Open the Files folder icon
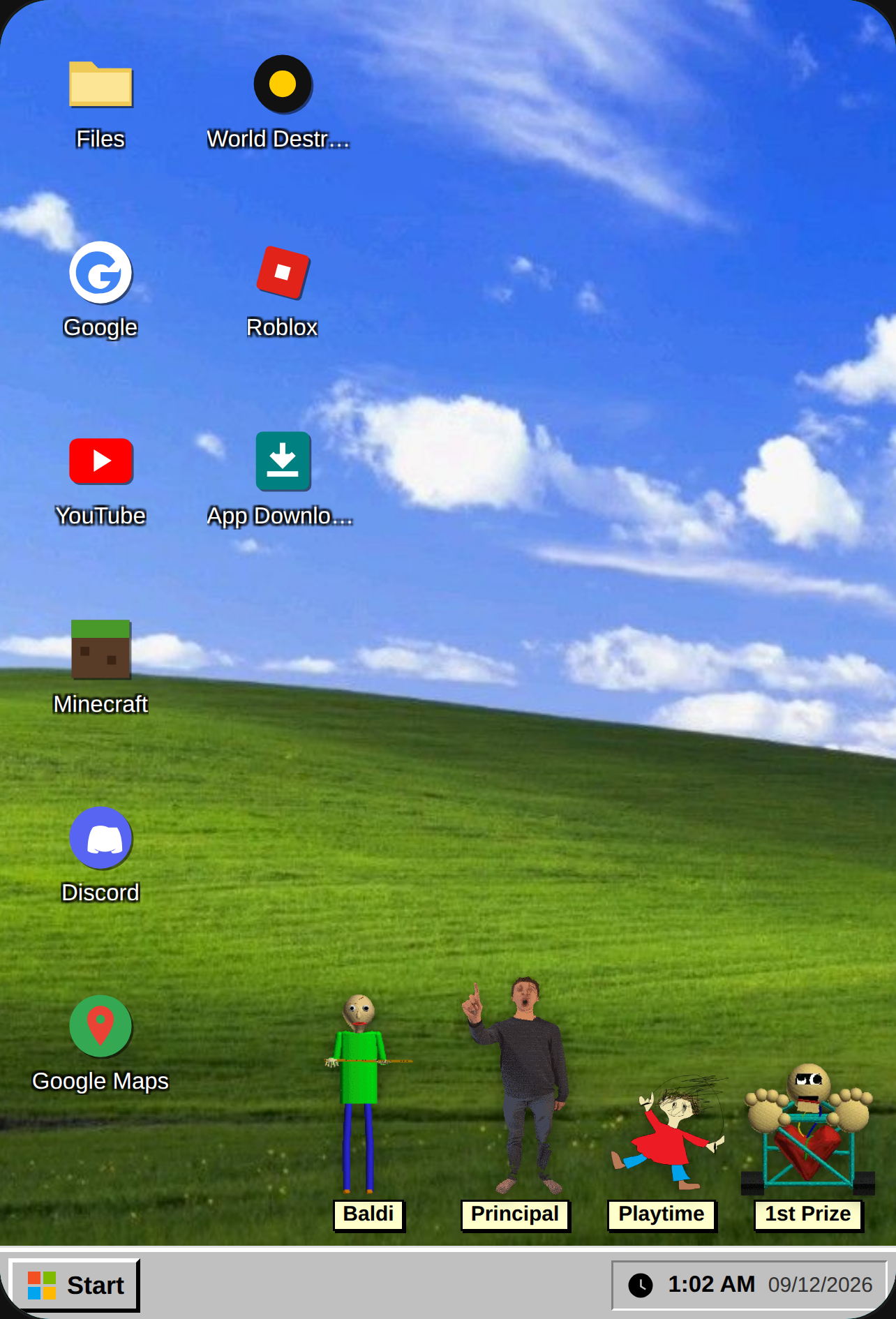Screen dimensions: 896x1319 point(100,84)
